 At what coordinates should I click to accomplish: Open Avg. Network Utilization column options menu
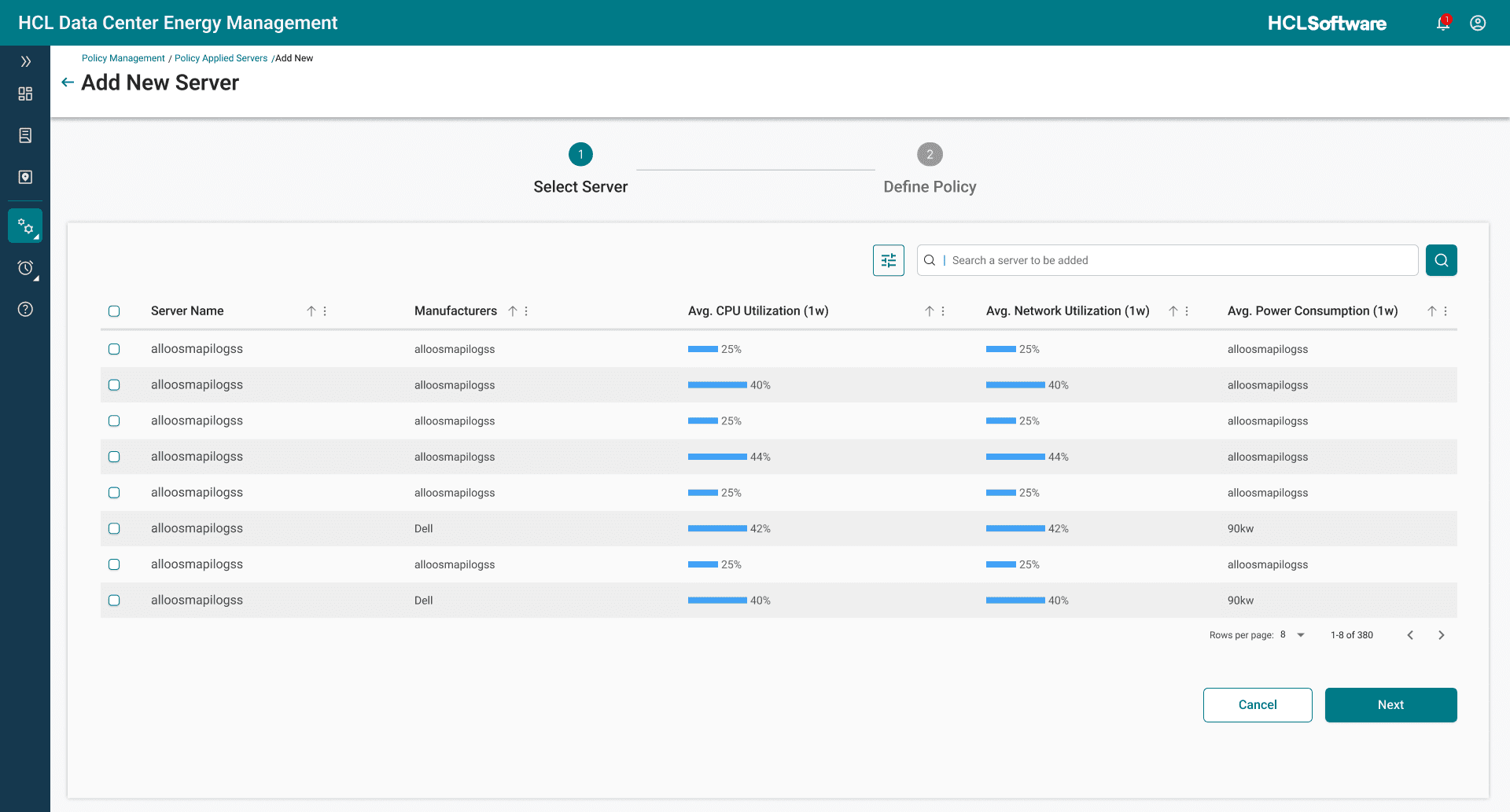(x=1187, y=311)
